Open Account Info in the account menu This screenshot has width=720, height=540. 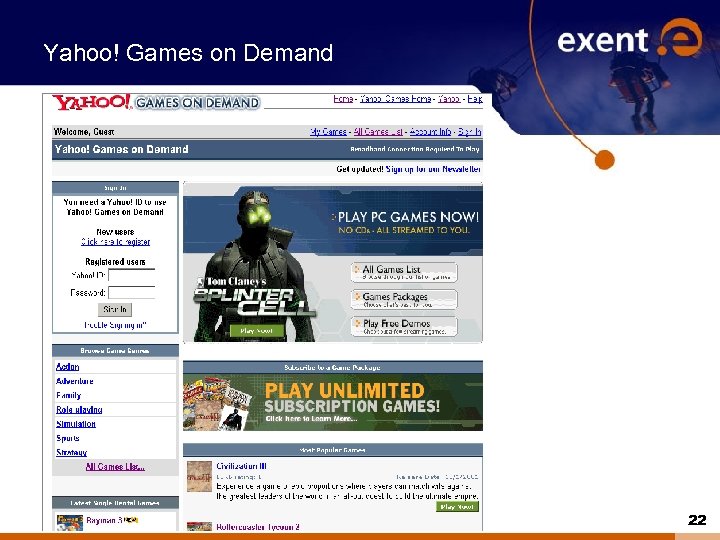click(430, 132)
